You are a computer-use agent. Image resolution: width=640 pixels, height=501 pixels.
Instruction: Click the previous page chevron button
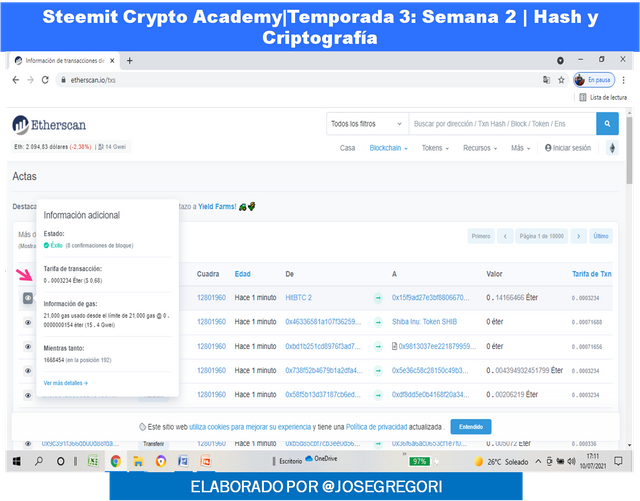[x=505, y=236]
